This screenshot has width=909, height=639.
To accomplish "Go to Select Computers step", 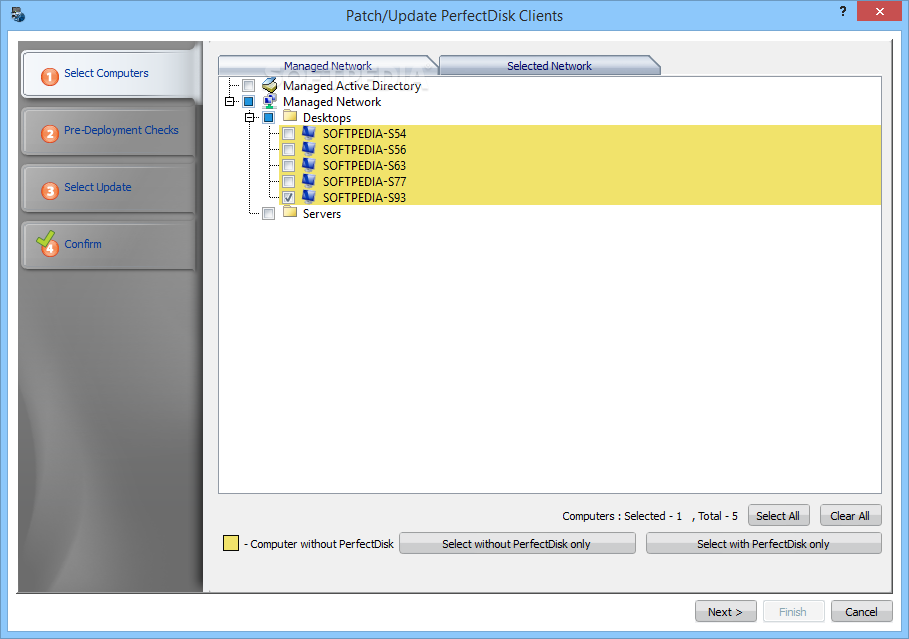I will click(109, 74).
